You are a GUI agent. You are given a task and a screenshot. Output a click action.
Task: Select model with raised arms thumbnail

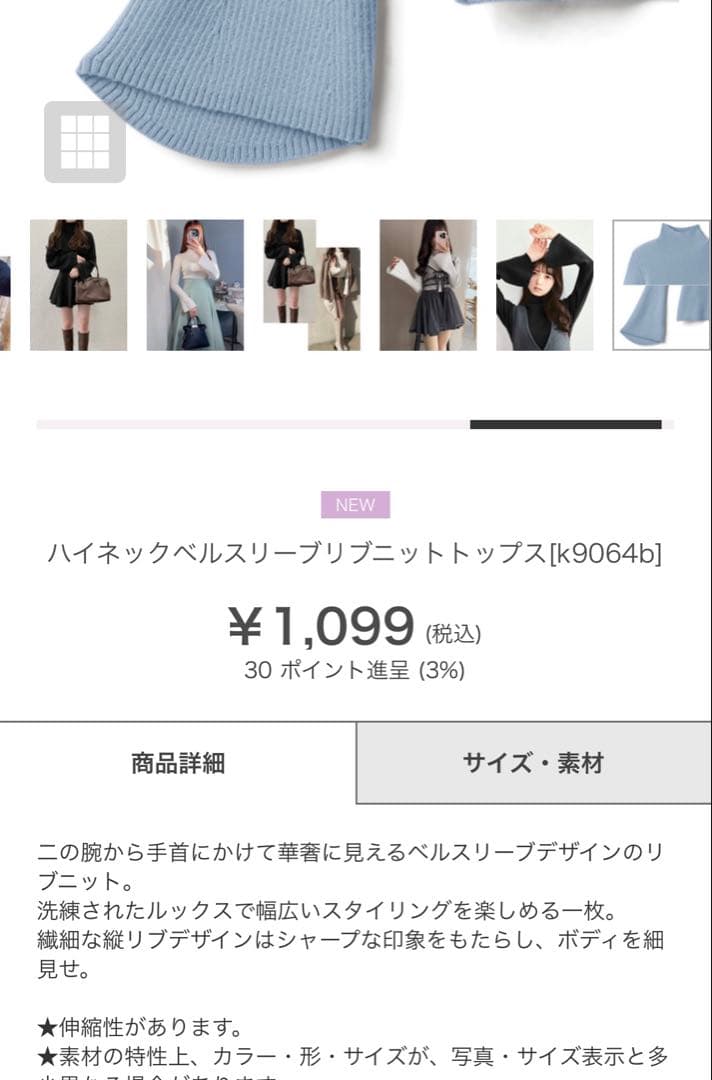click(544, 285)
